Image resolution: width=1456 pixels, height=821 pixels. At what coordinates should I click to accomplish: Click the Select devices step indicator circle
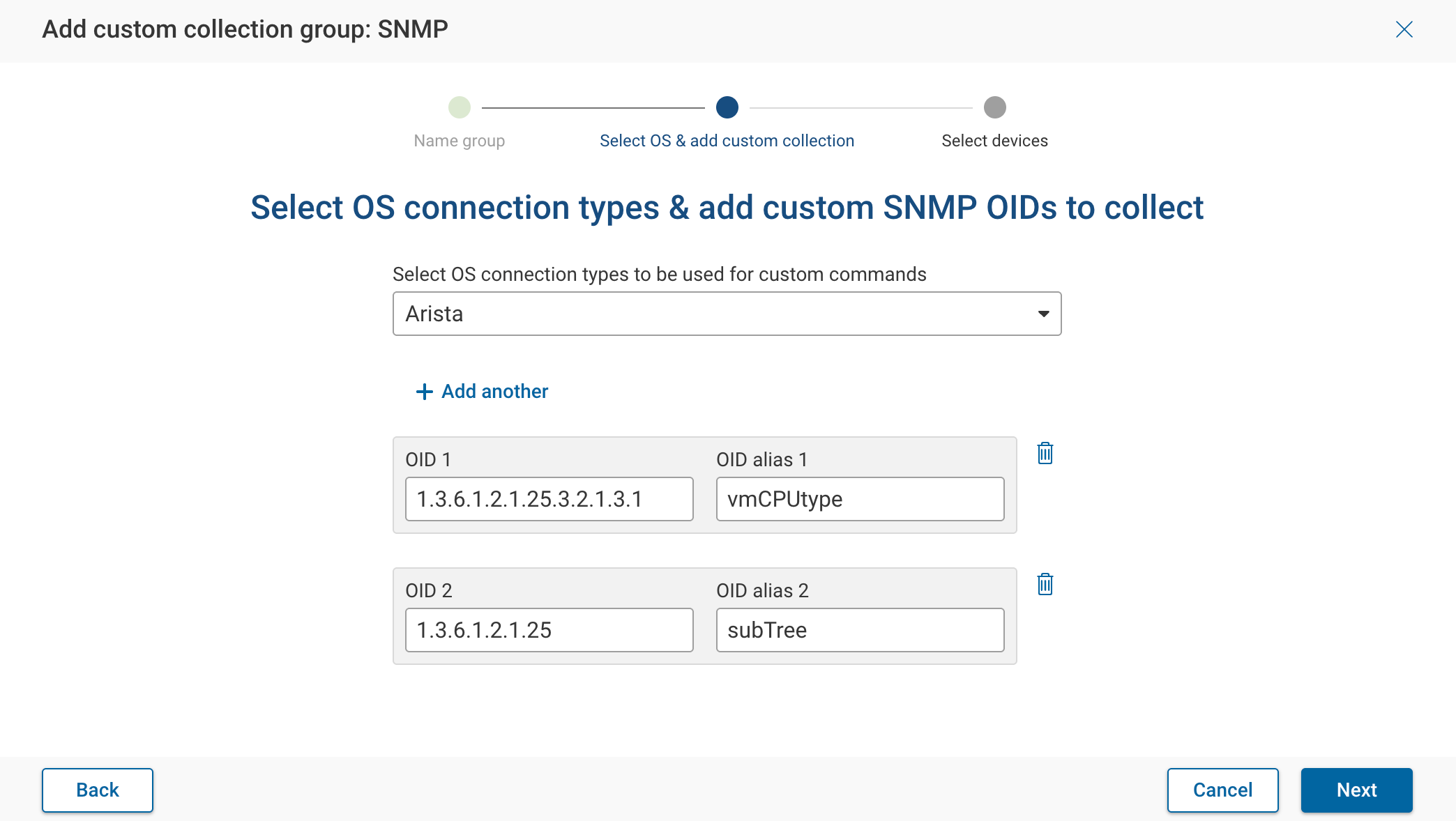[994, 107]
